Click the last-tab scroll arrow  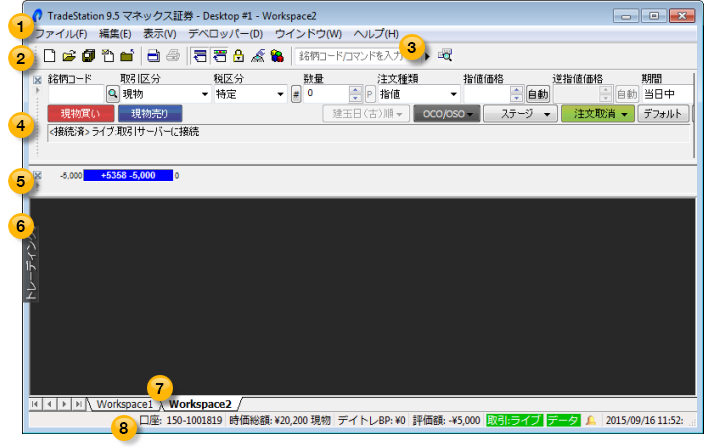click(x=79, y=404)
